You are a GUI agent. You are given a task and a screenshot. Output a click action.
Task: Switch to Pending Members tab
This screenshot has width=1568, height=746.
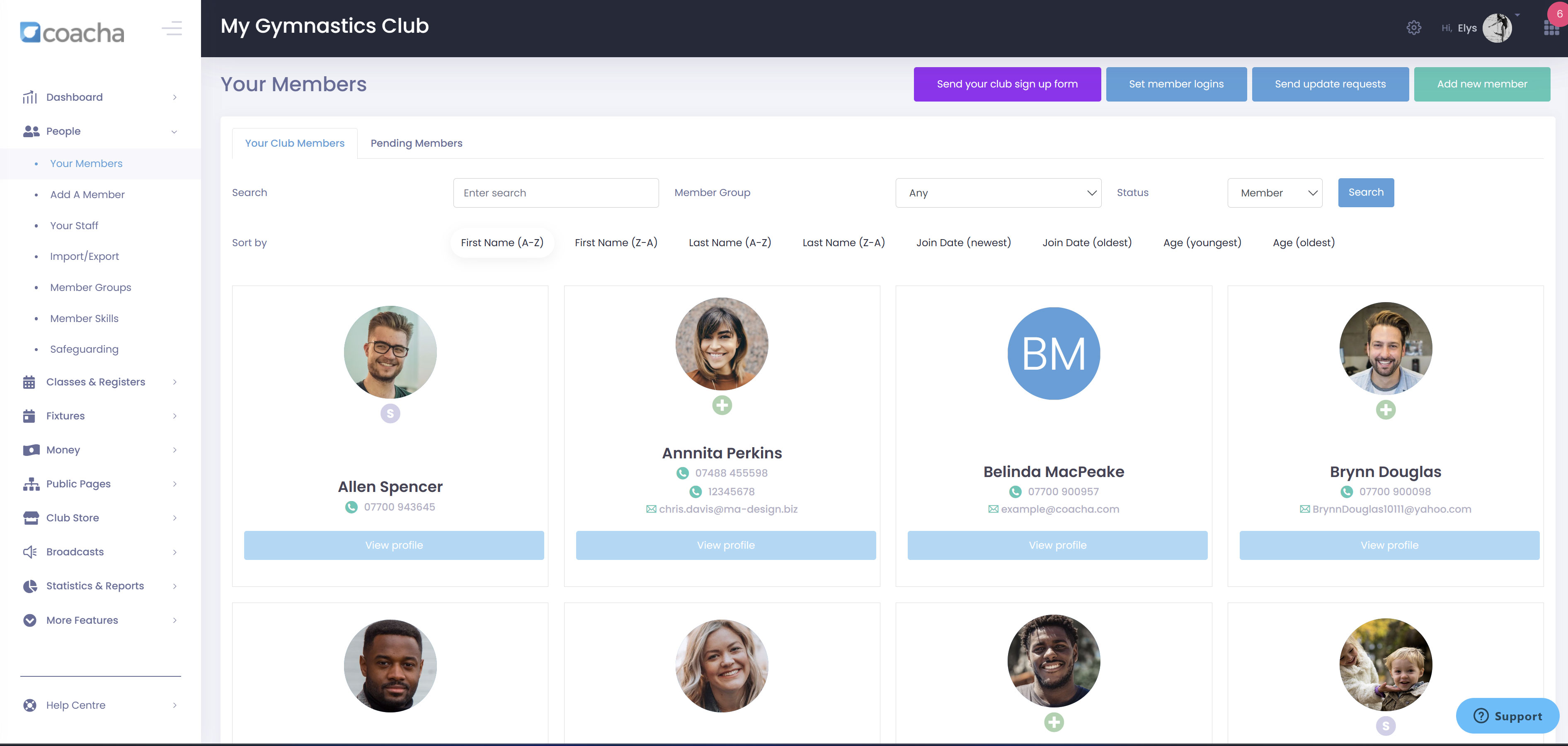click(x=416, y=143)
